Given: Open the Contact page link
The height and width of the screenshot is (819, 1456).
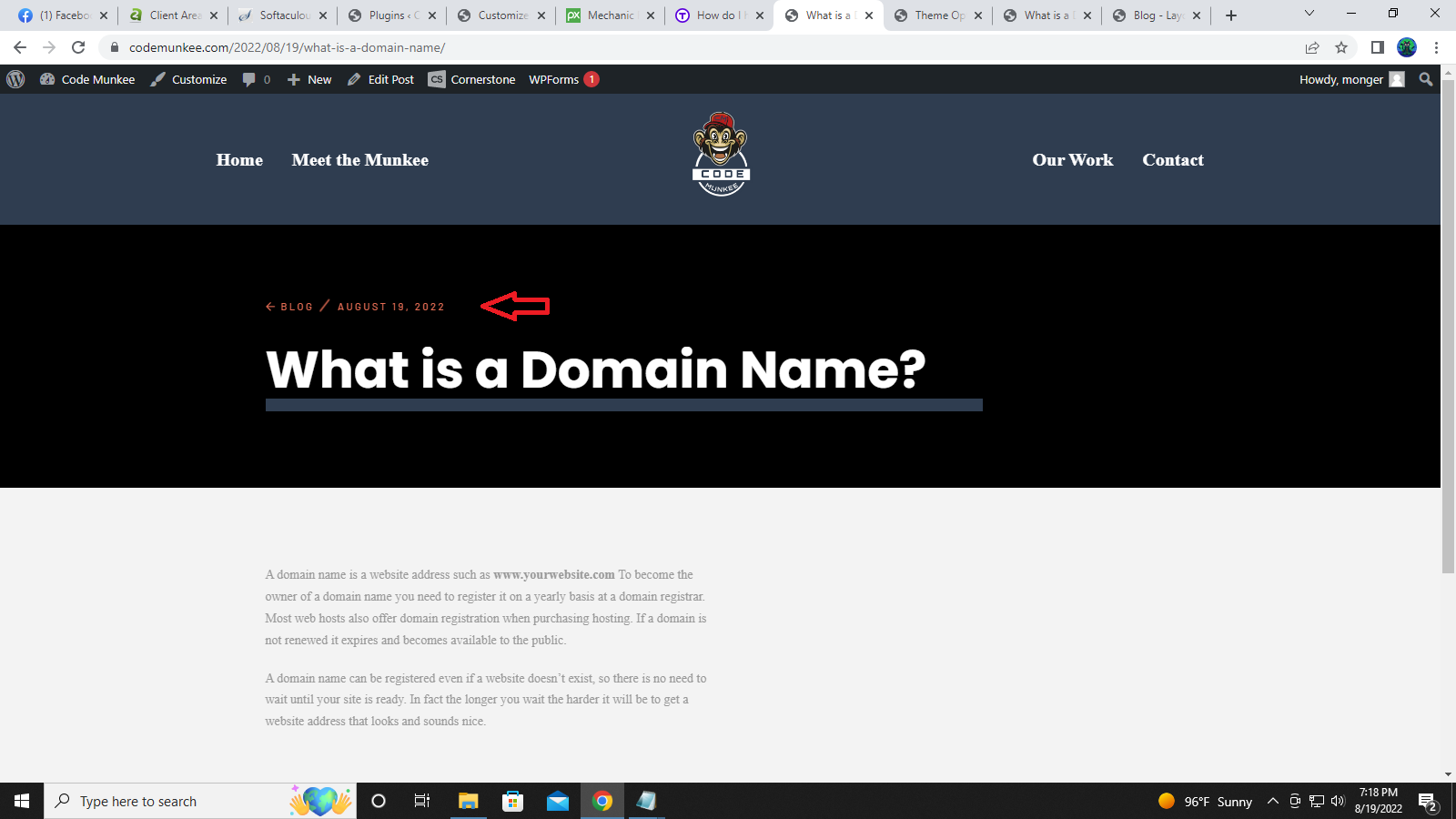Looking at the screenshot, I should coord(1172,160).
